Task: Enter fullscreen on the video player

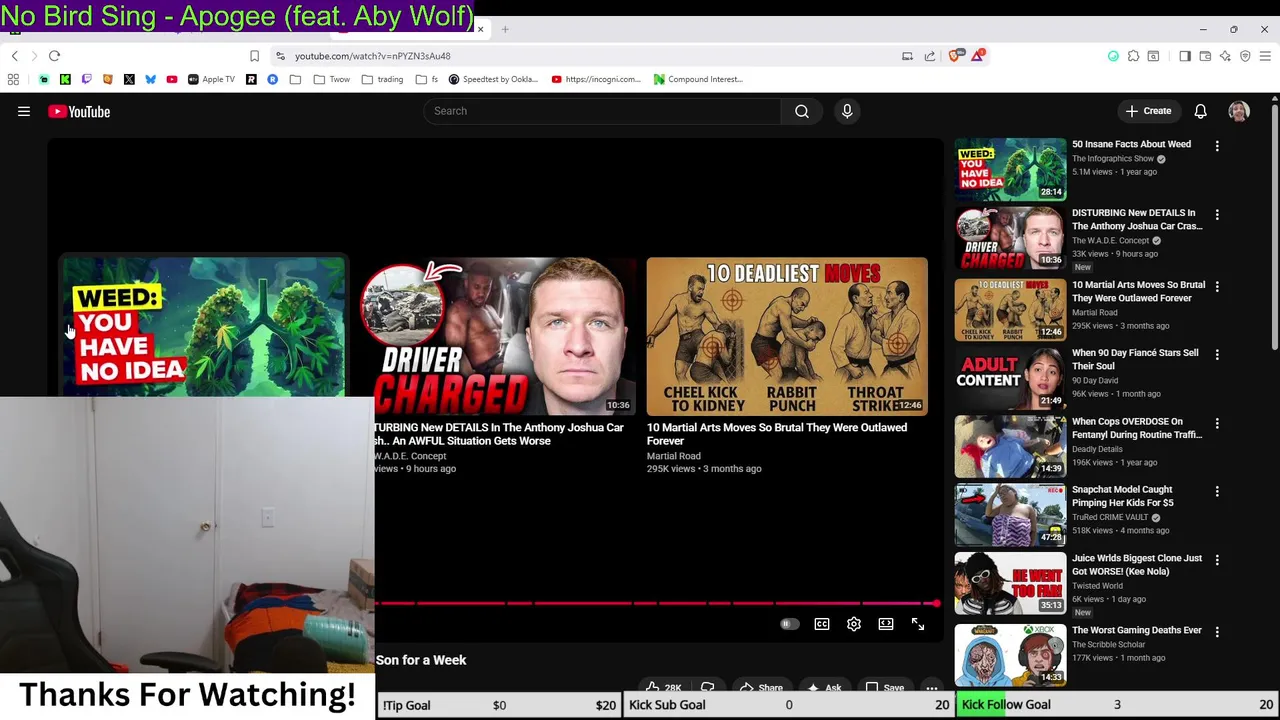Action: 918,624
